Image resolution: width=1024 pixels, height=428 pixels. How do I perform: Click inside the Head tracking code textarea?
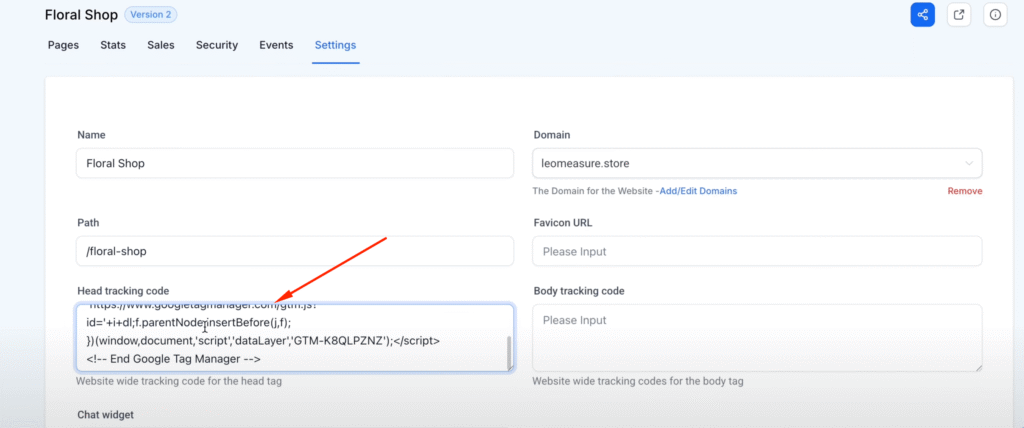pyautogui.click(x=290, y=340)
